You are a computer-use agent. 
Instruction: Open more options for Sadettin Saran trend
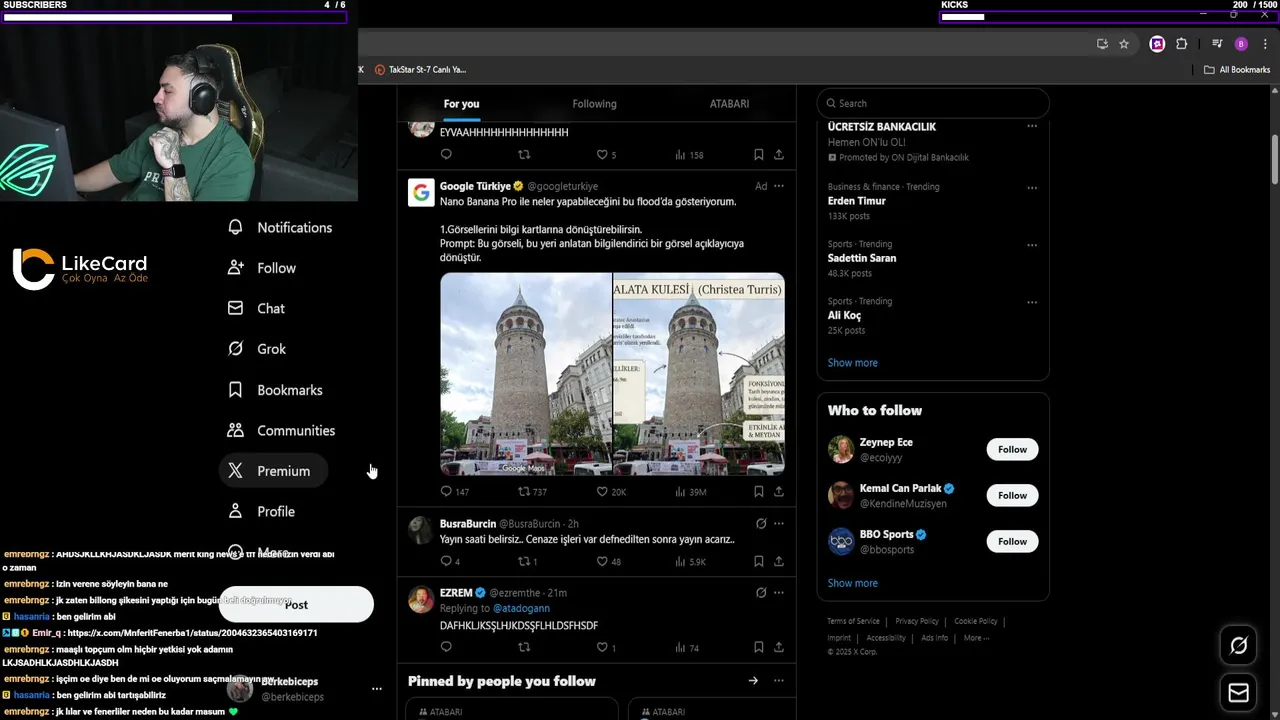tap(1032, 244)
